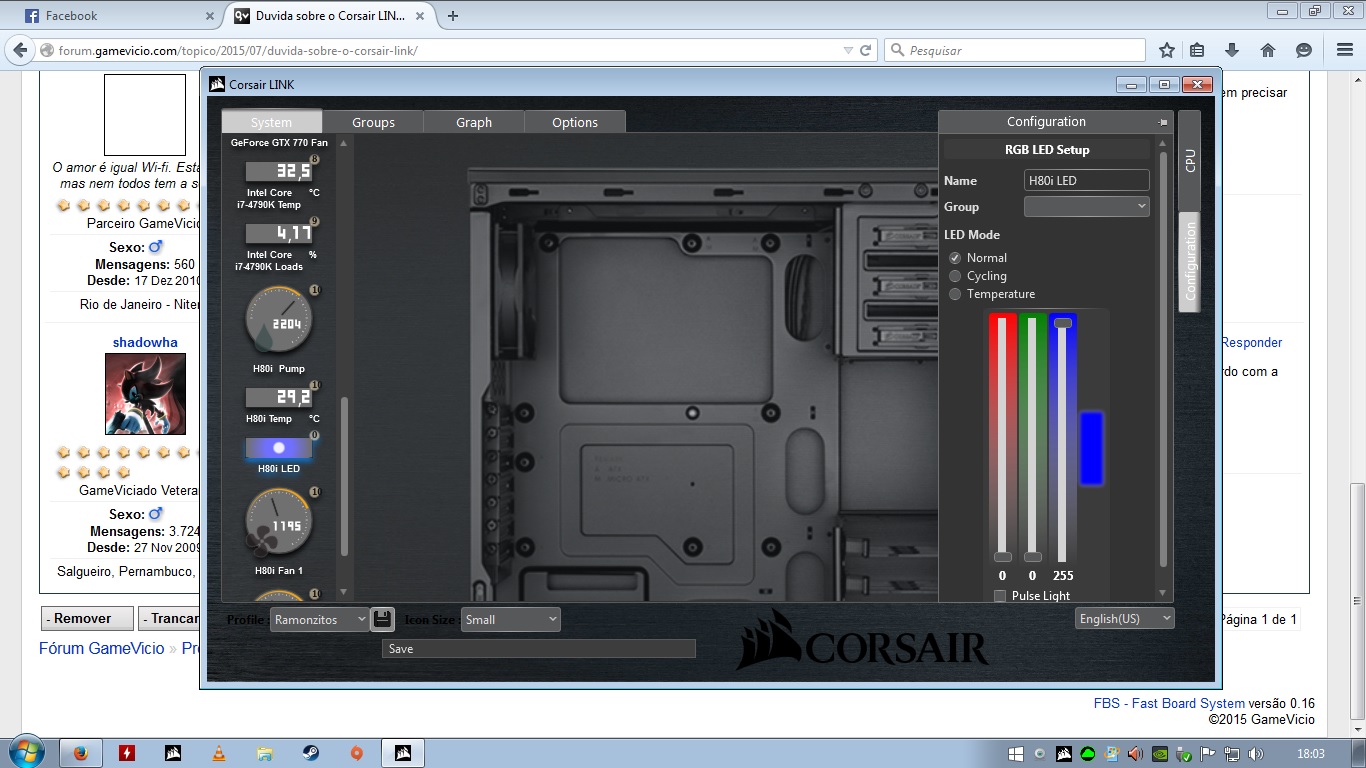
Task: Switch to the Options tab
Action: (x=575, y=122)
